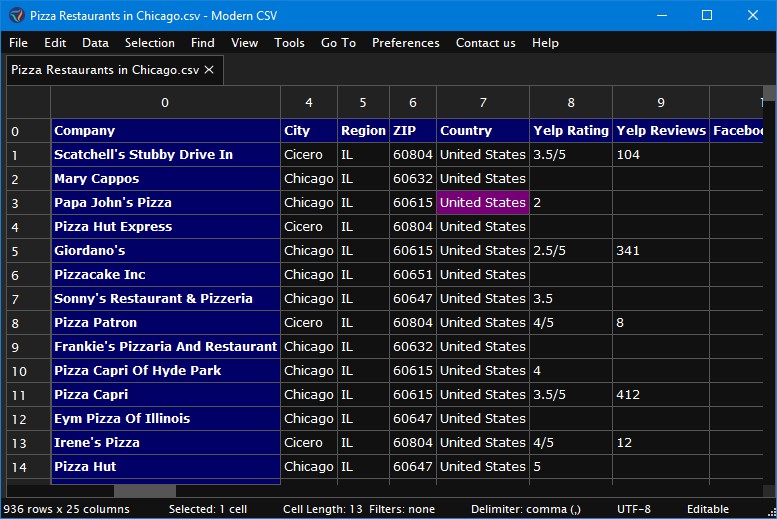777x519 pixels.
Task: Close the Pizza Restaurants in Chicago.csv tab
Action: tap(209, 70)
